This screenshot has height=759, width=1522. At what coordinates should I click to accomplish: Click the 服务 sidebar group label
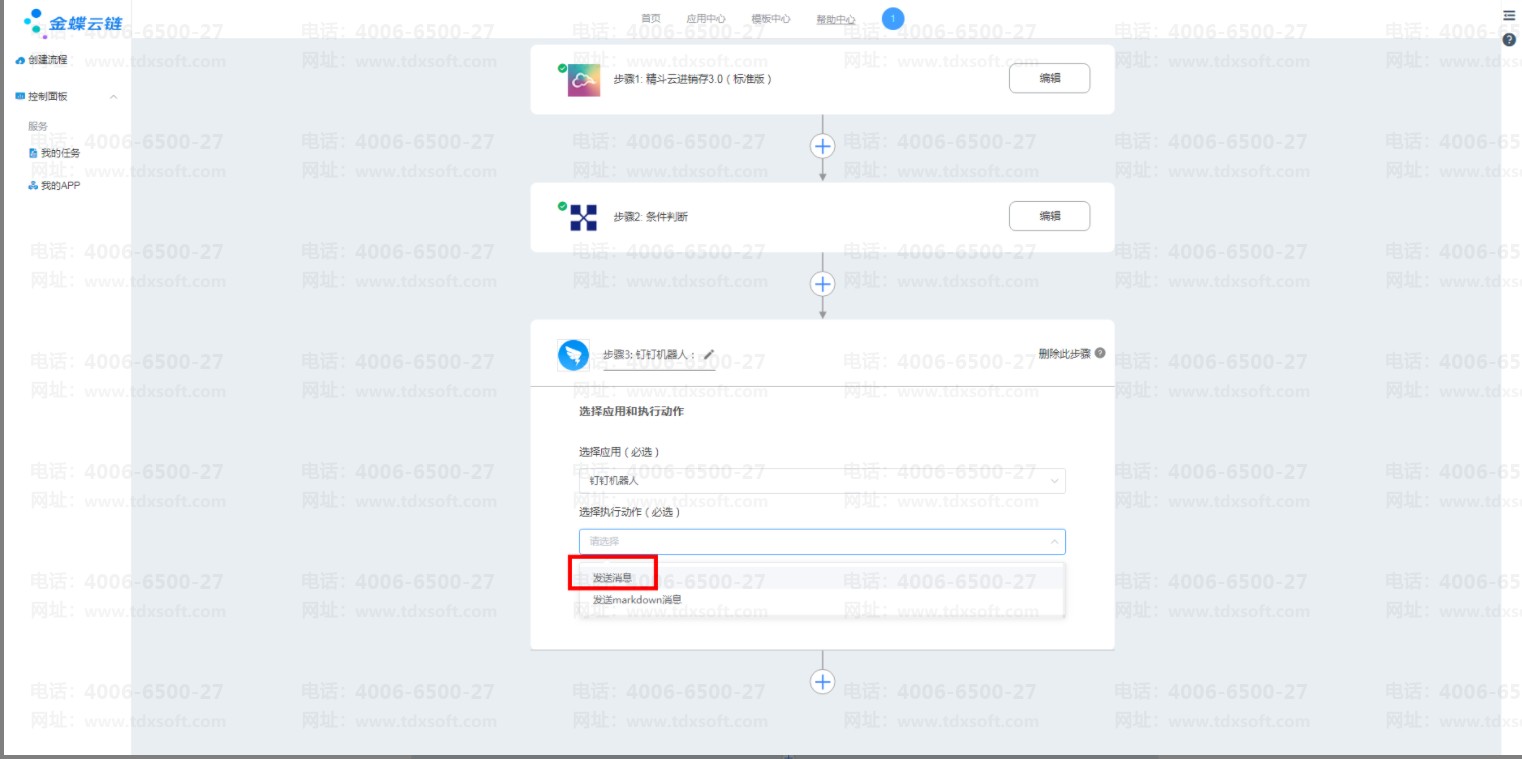[x=38, y=126]
